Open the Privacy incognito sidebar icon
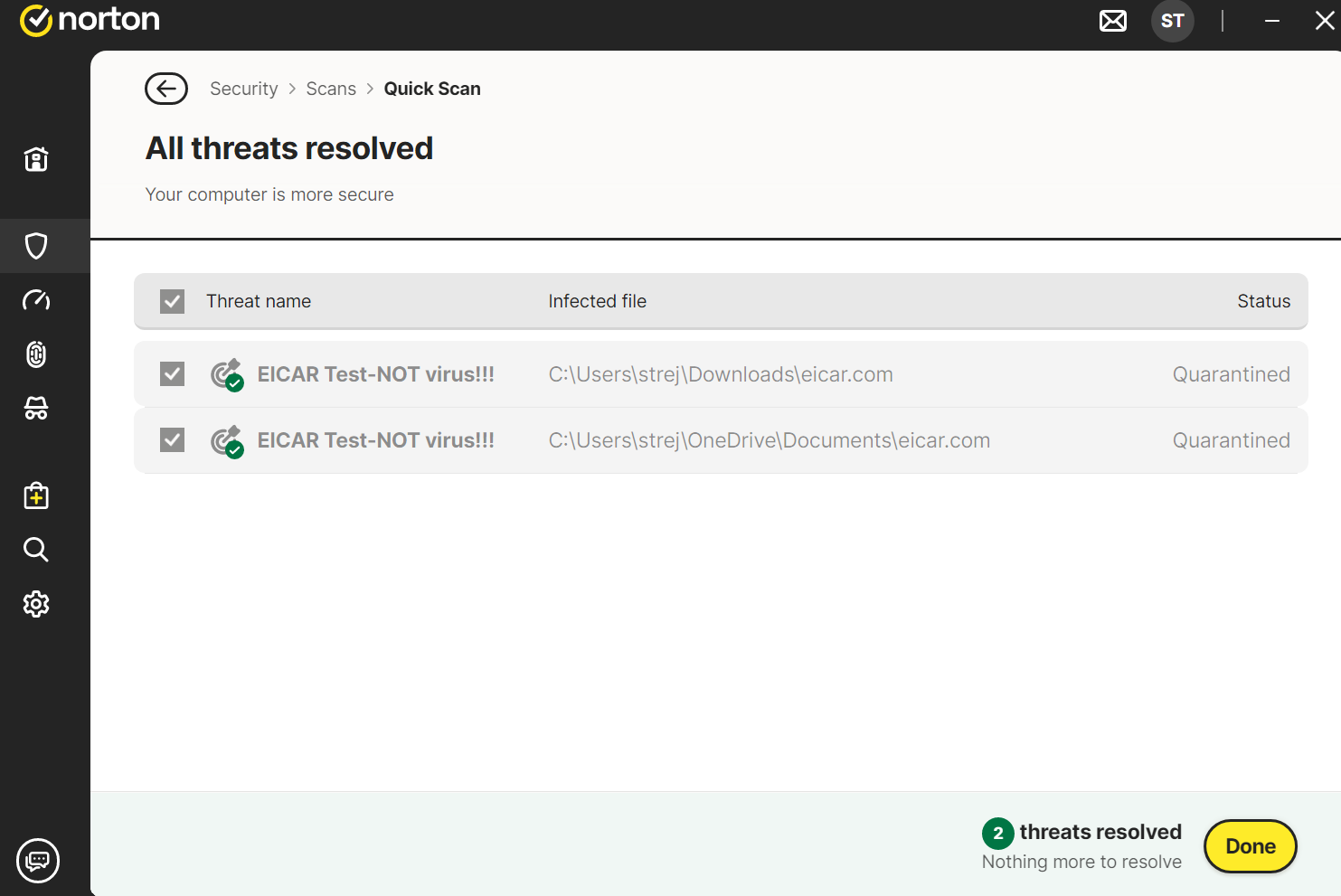Viewport: 1341px width, 896px height. tap(36, 409)
